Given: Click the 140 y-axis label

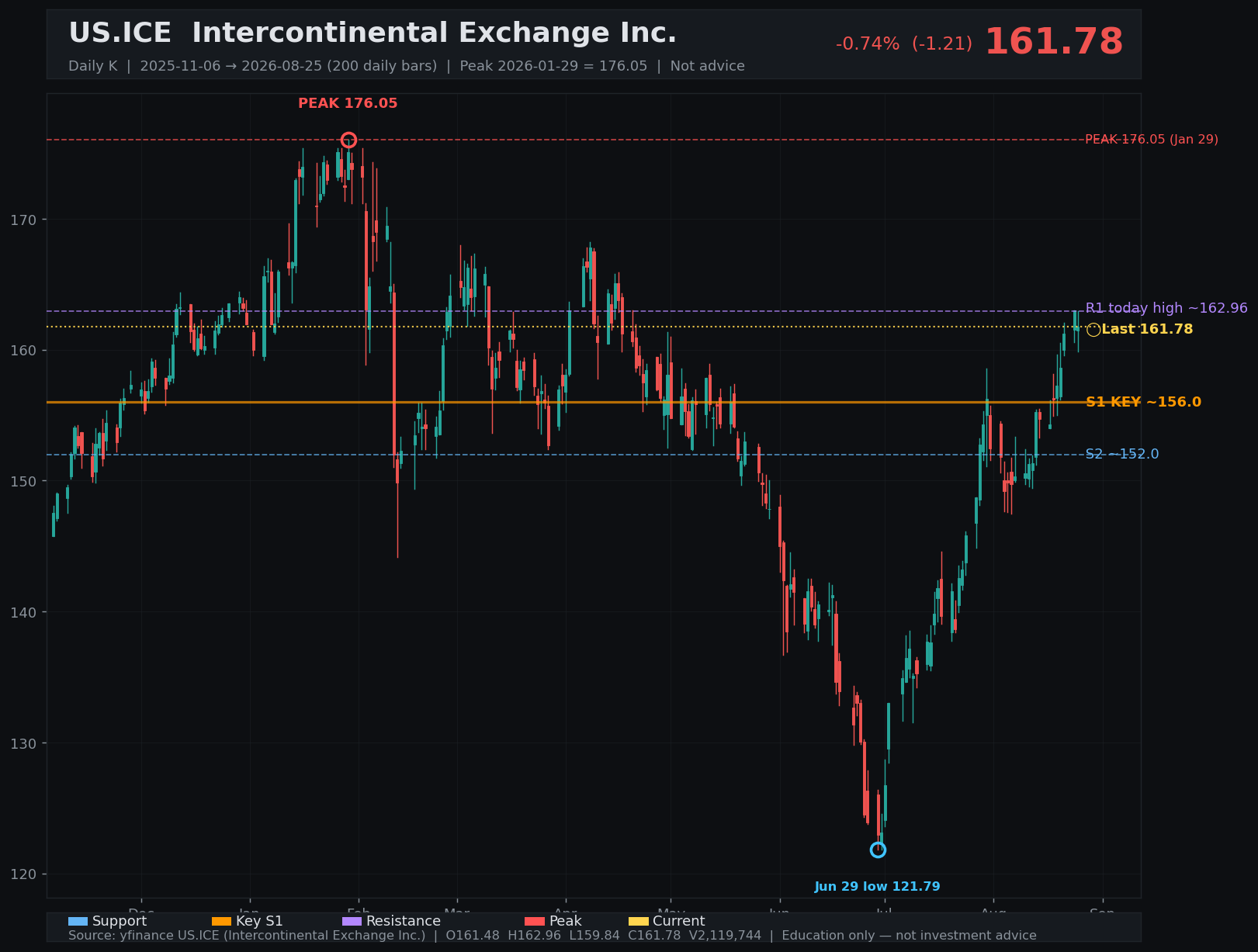Looking at the screenshot, I should pos(24,612).
